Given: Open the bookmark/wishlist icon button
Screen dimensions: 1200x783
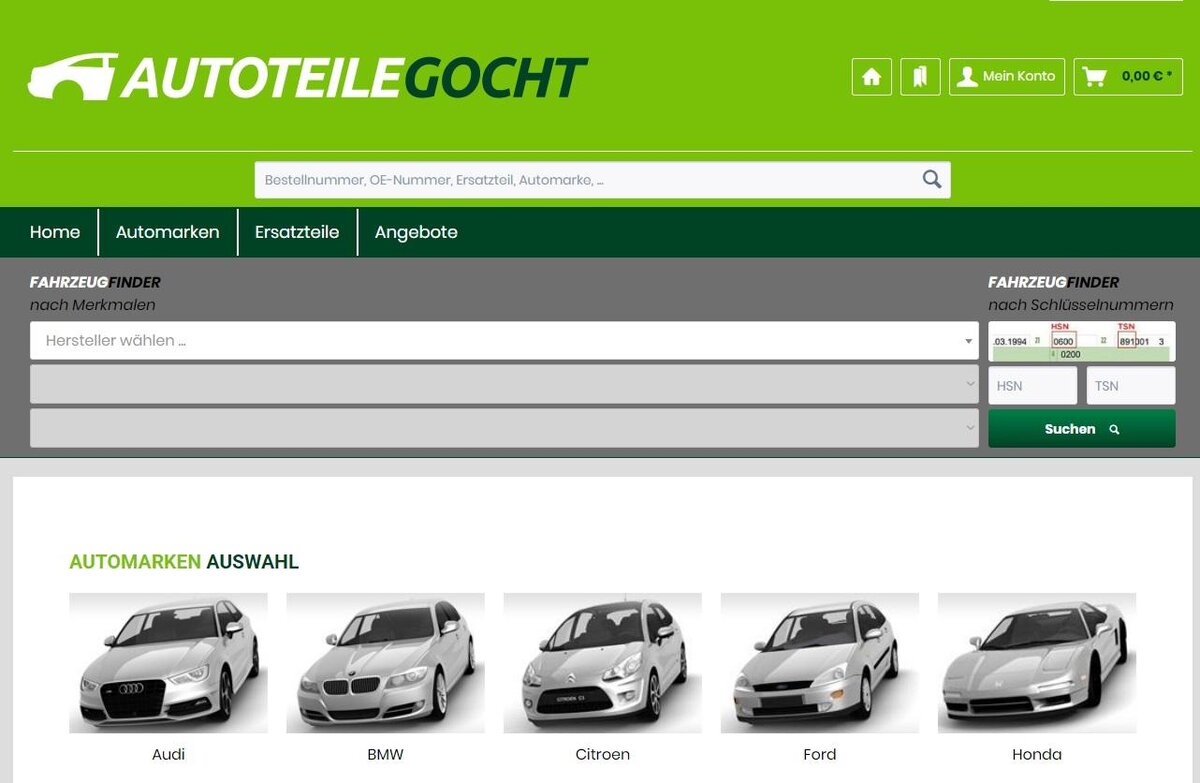Looking at the screenshot, I should click(x=920, y=77).
